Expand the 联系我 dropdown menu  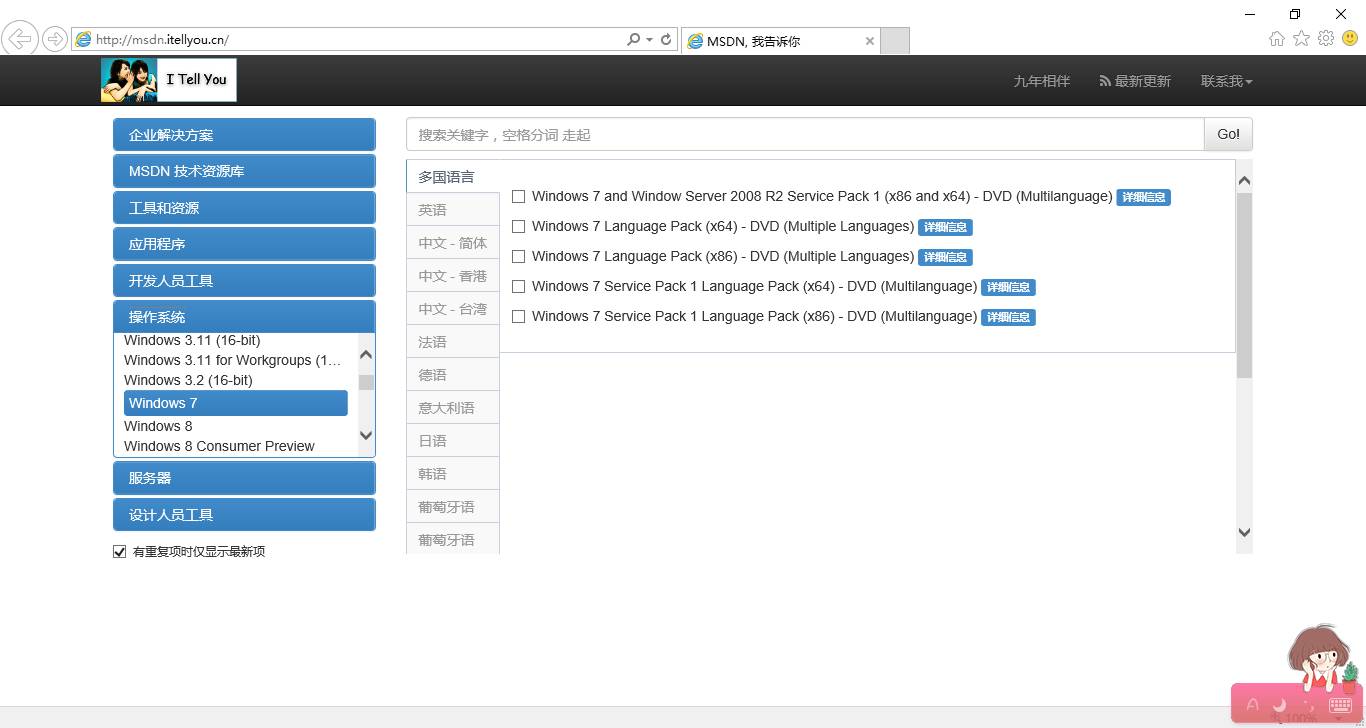[1226, 81]
